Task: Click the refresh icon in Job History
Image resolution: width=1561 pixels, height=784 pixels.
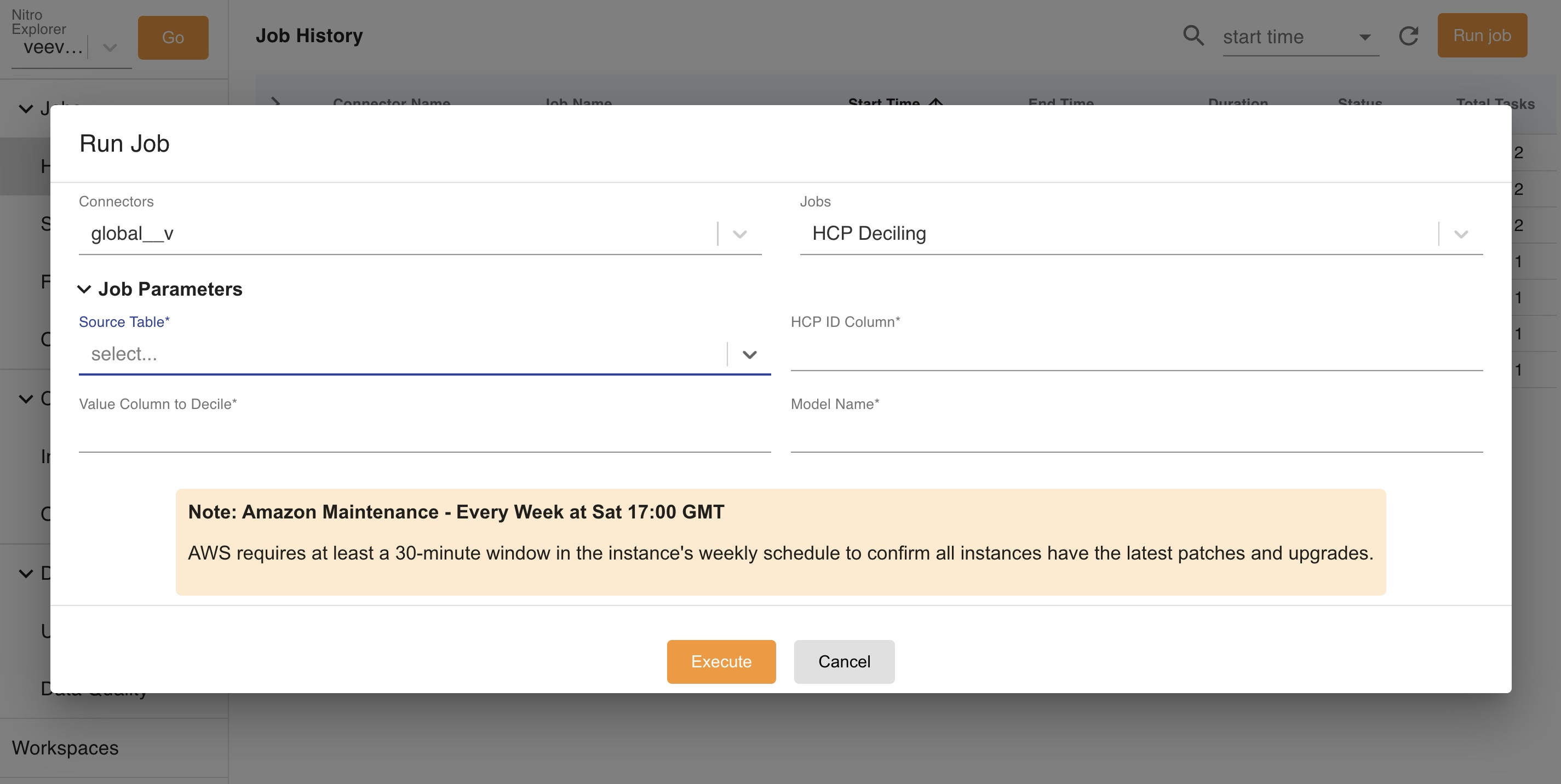Action: (x=1408, y=36)
